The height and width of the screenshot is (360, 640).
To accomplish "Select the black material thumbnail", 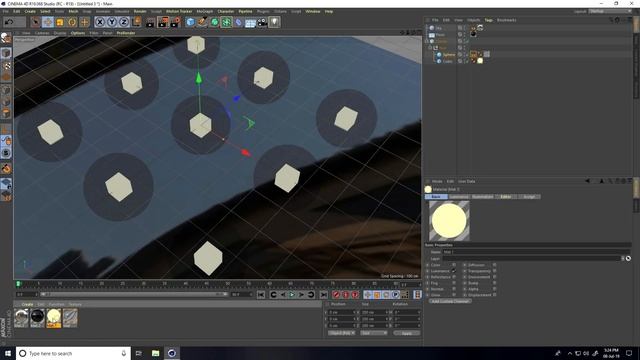I will click(x=37, y=318).
